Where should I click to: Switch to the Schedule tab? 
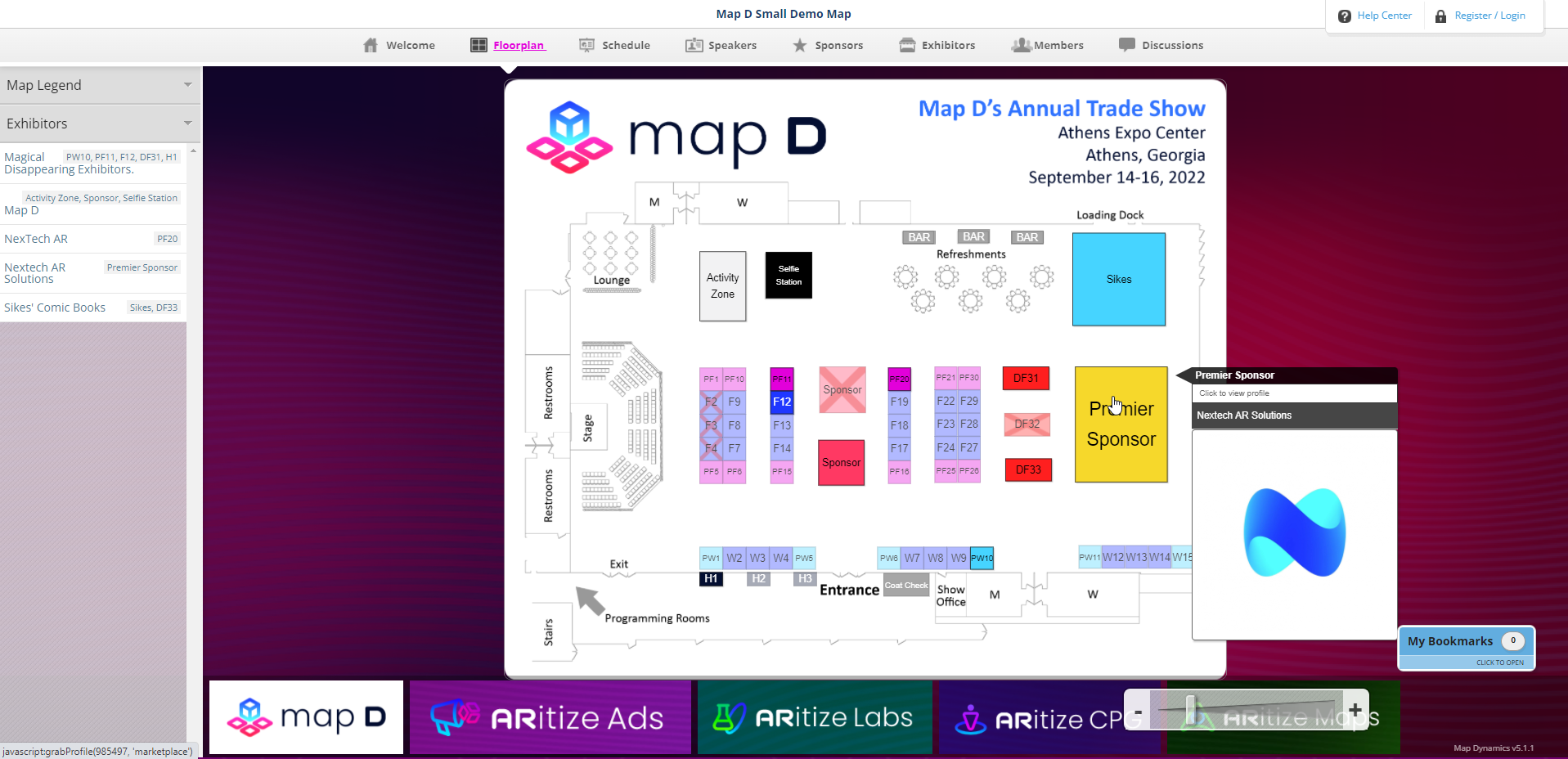coord(626,45)
